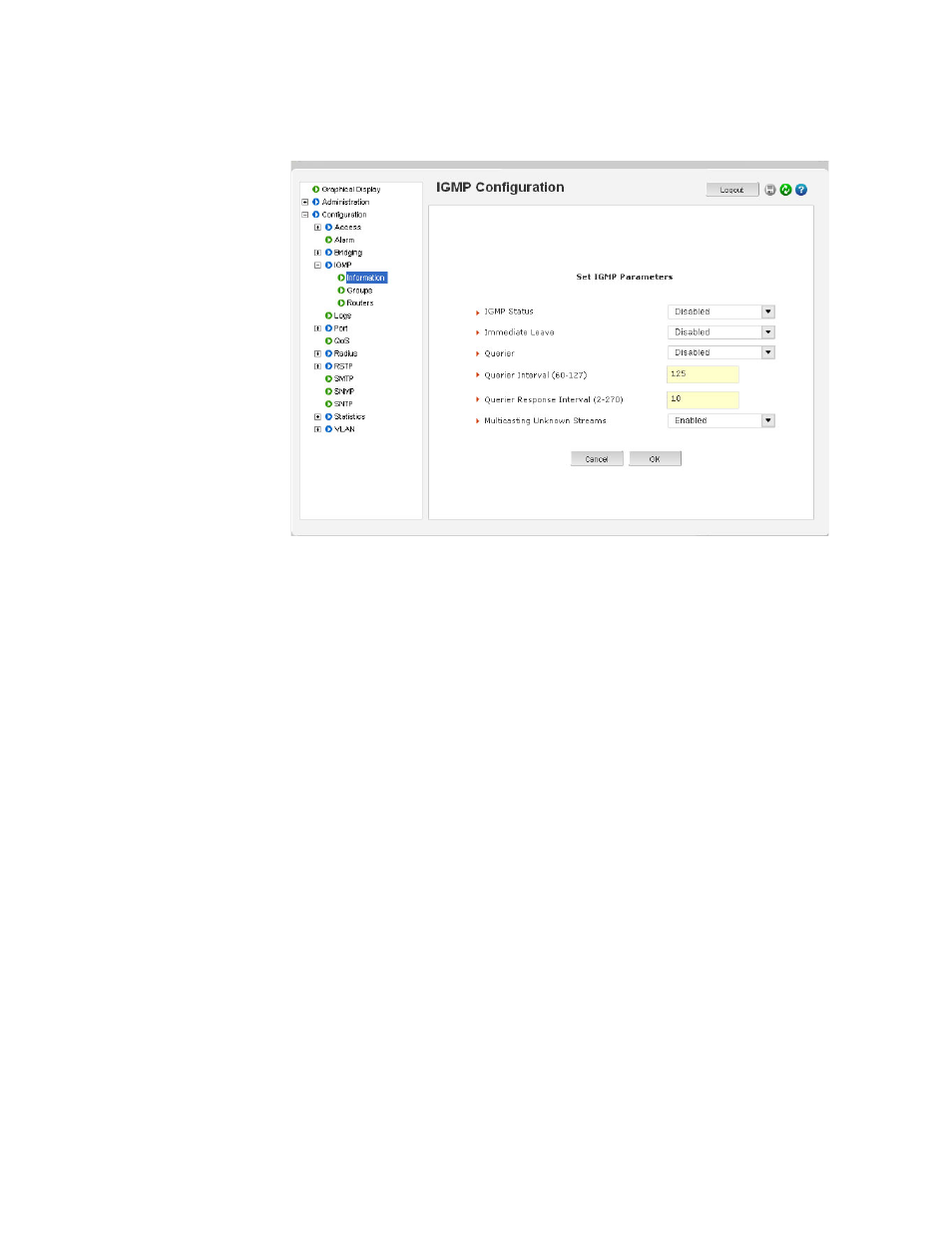Click the 'IGMP Configuration' page title
952x1233 pixels.
[500, 188]
